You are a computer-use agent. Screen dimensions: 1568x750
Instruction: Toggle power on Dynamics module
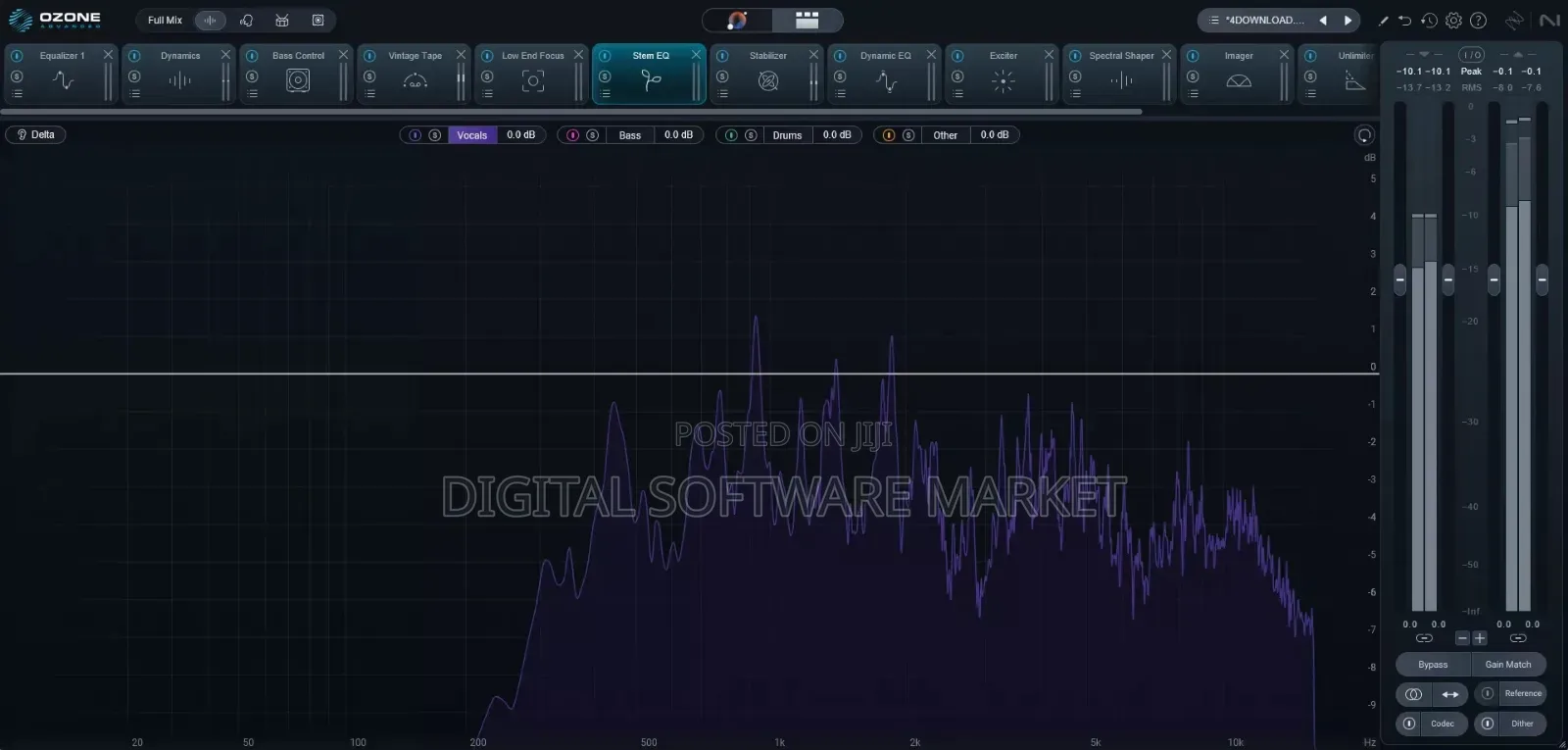[134, 56]
